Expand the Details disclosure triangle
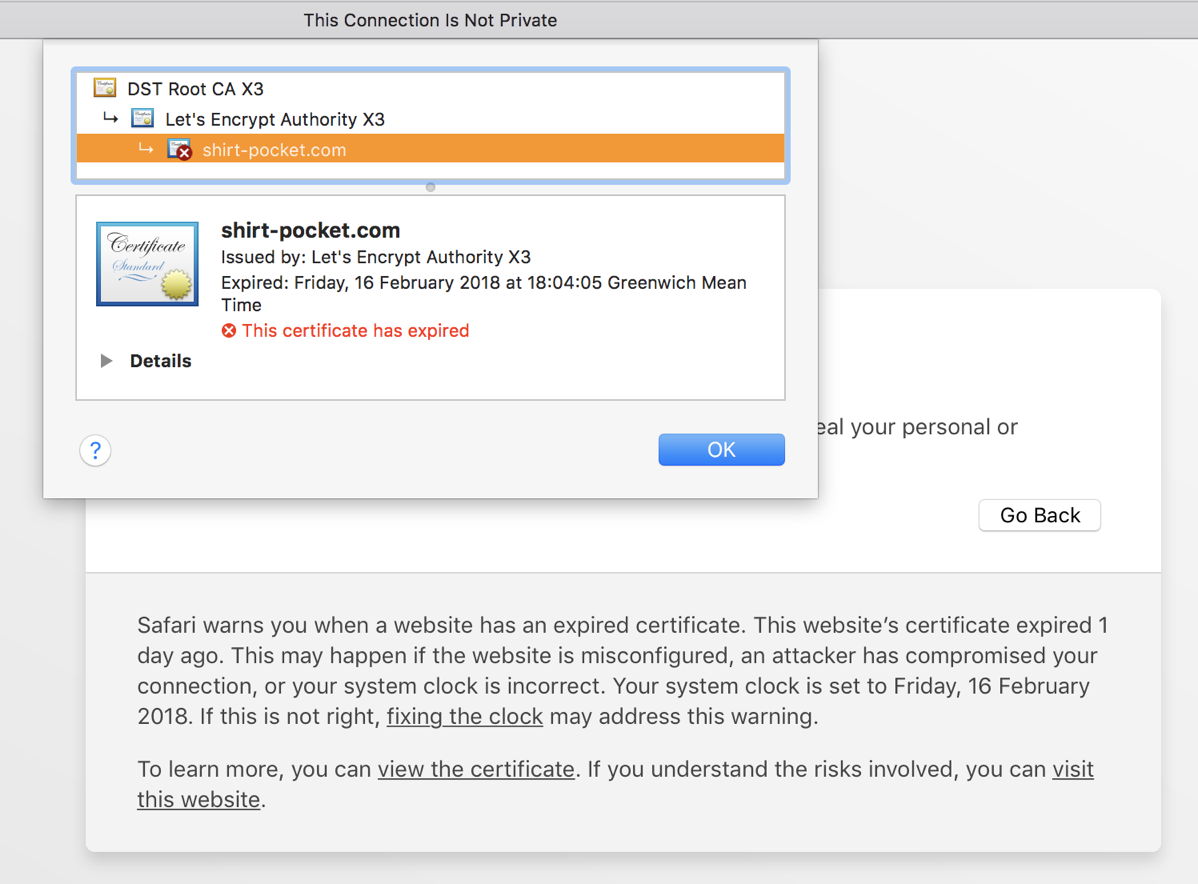This screenshot has height=884, width=1198. [106, 361]
